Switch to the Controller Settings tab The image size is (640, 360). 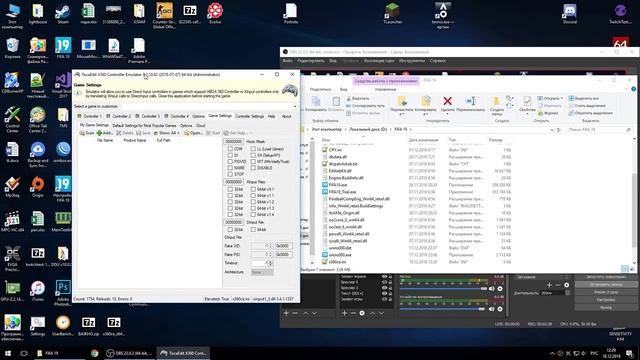(249, 116)
